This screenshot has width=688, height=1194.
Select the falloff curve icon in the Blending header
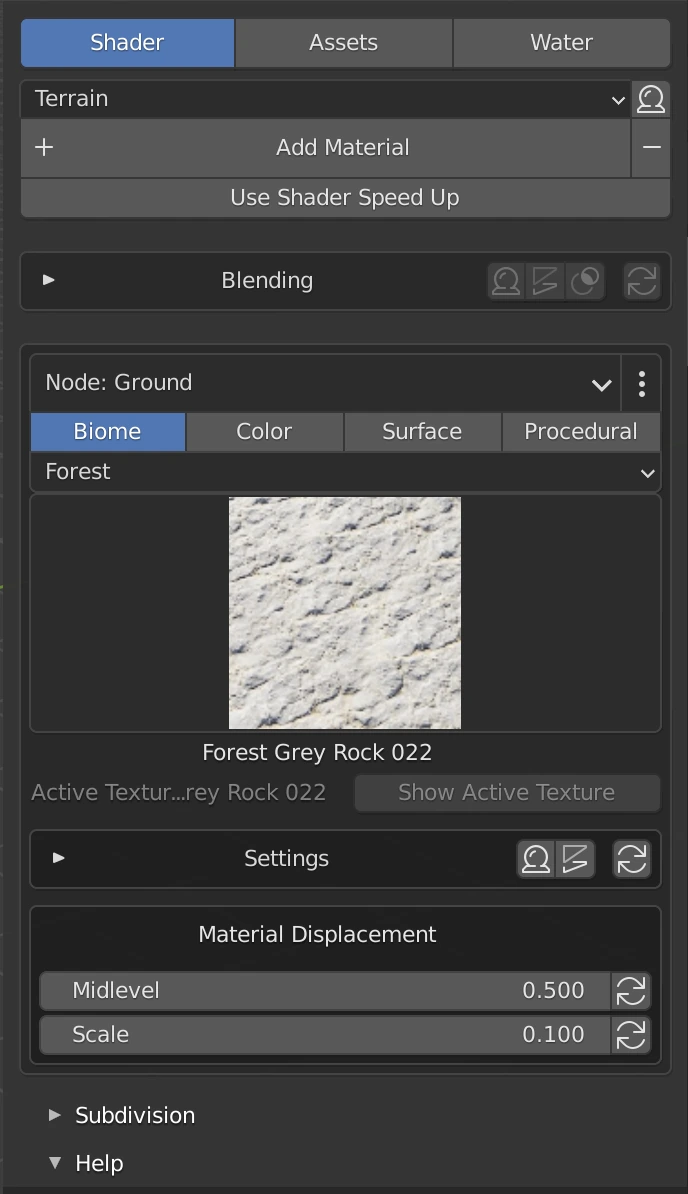click(x=546, y=281)
